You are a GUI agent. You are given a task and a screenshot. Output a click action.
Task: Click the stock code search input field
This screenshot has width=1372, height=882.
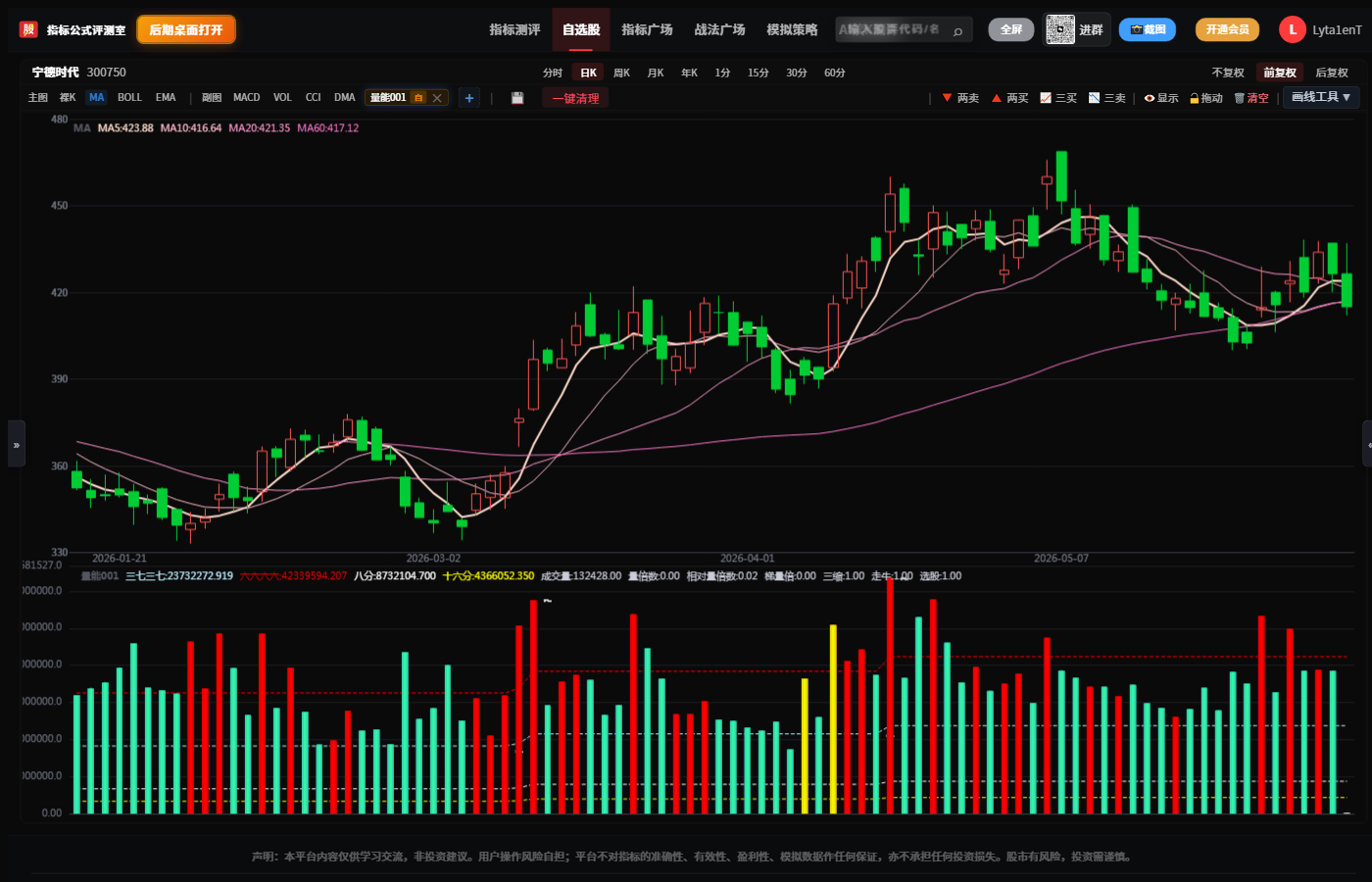[892, 29]
